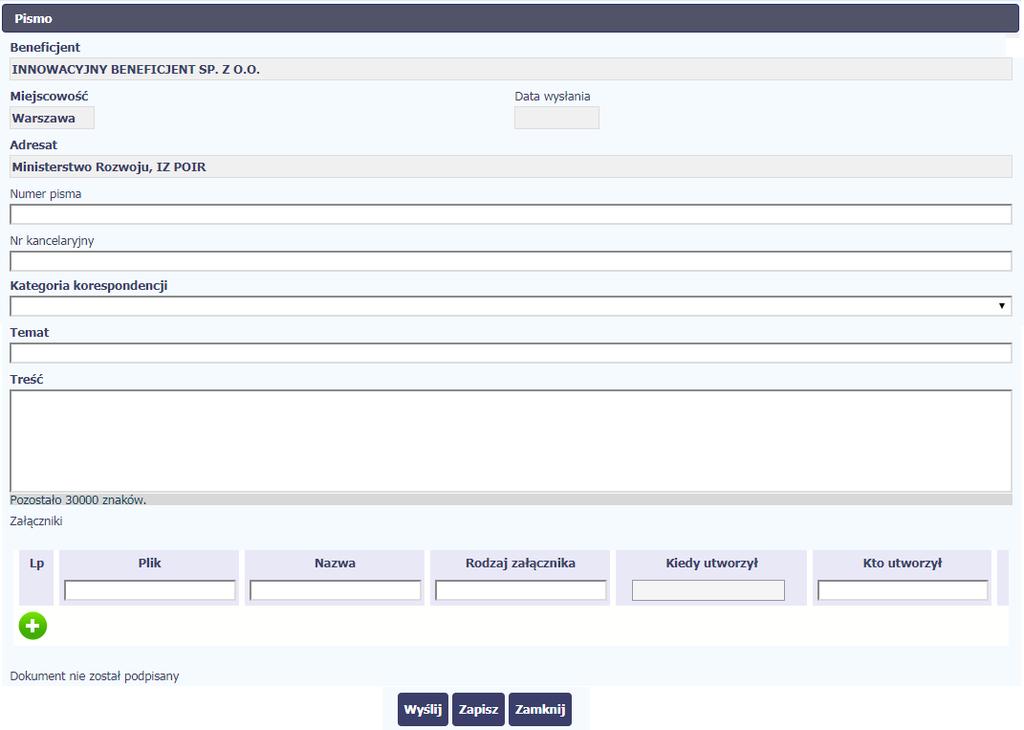Click the Plik column filter field

point(150,590)
